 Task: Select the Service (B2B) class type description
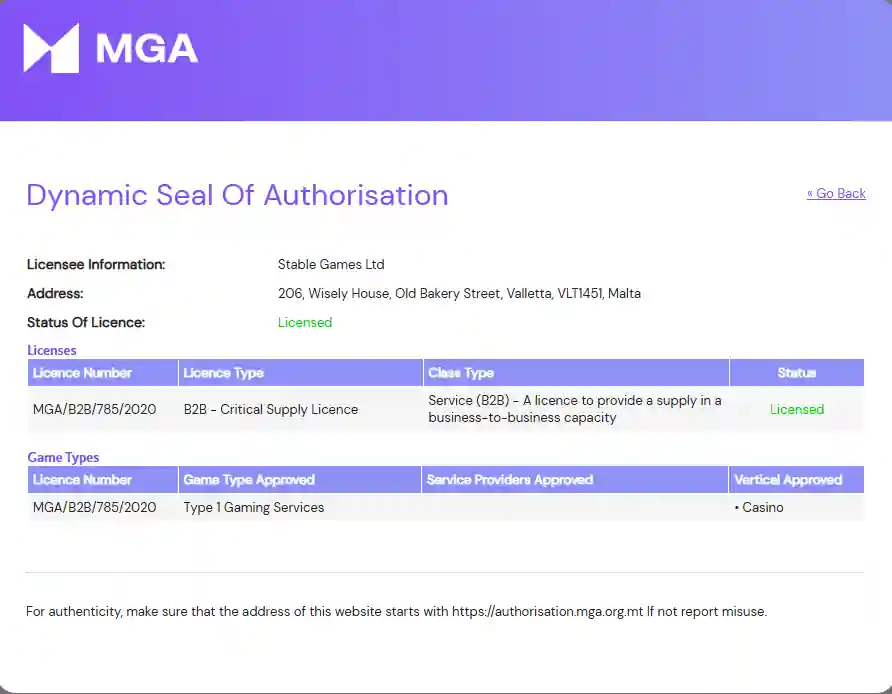point(575,409)
